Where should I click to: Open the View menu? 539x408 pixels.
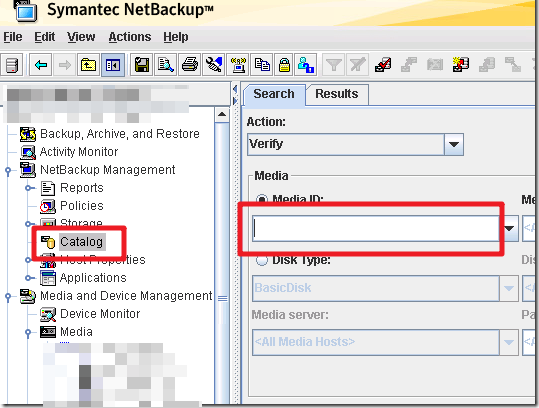pos(81,37)
